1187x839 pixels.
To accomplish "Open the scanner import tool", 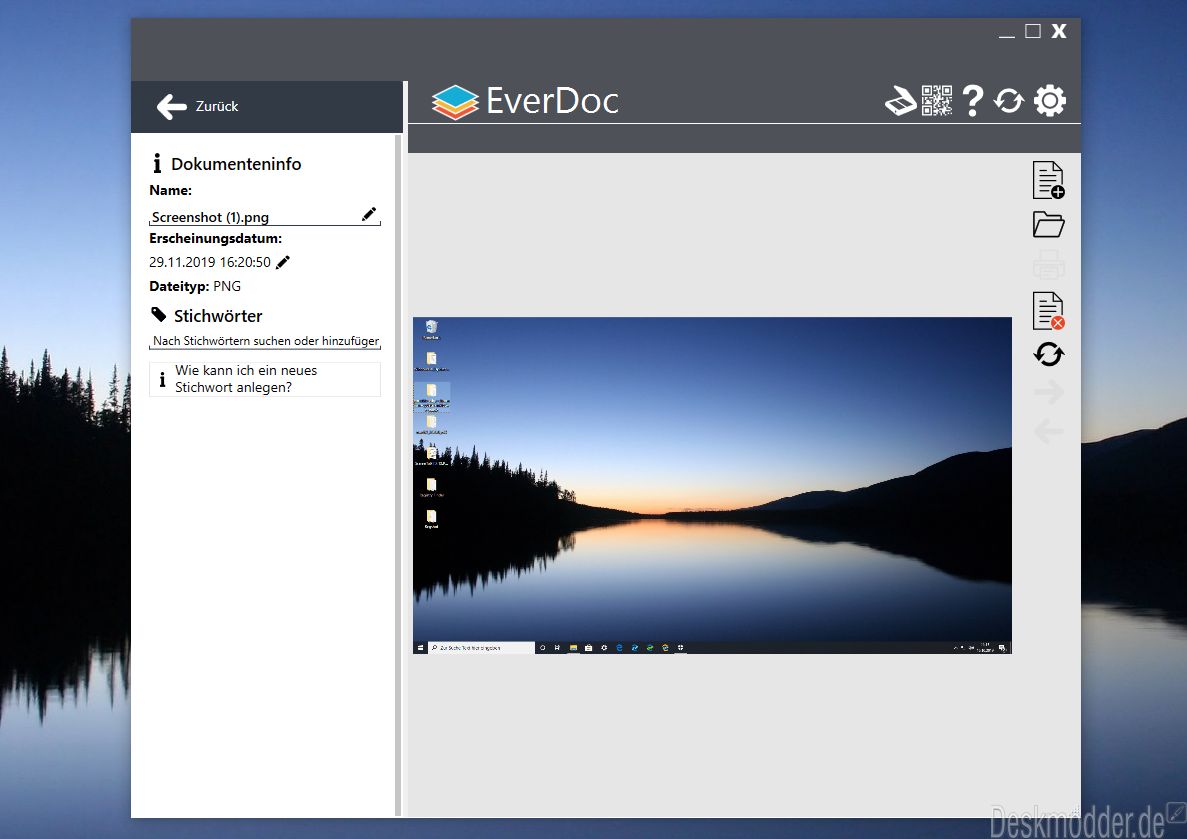I will 900,101.
